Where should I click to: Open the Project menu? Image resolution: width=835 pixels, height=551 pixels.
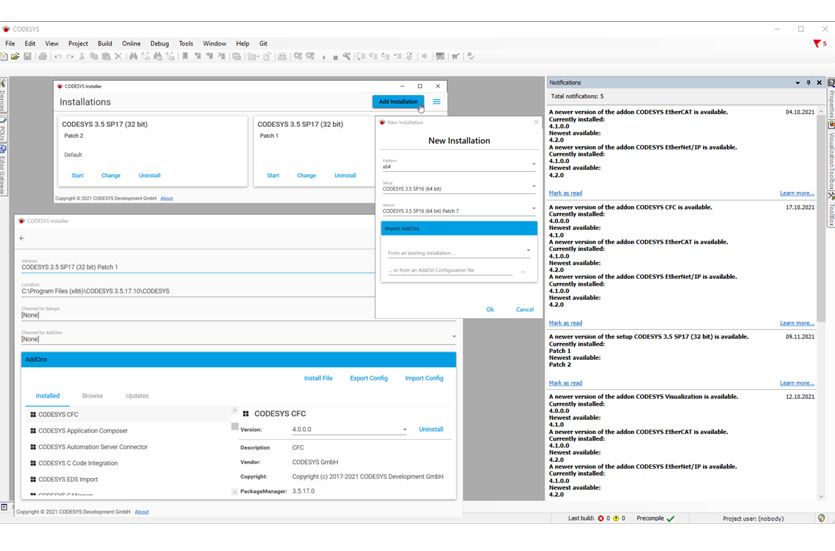tap(78, 44)
